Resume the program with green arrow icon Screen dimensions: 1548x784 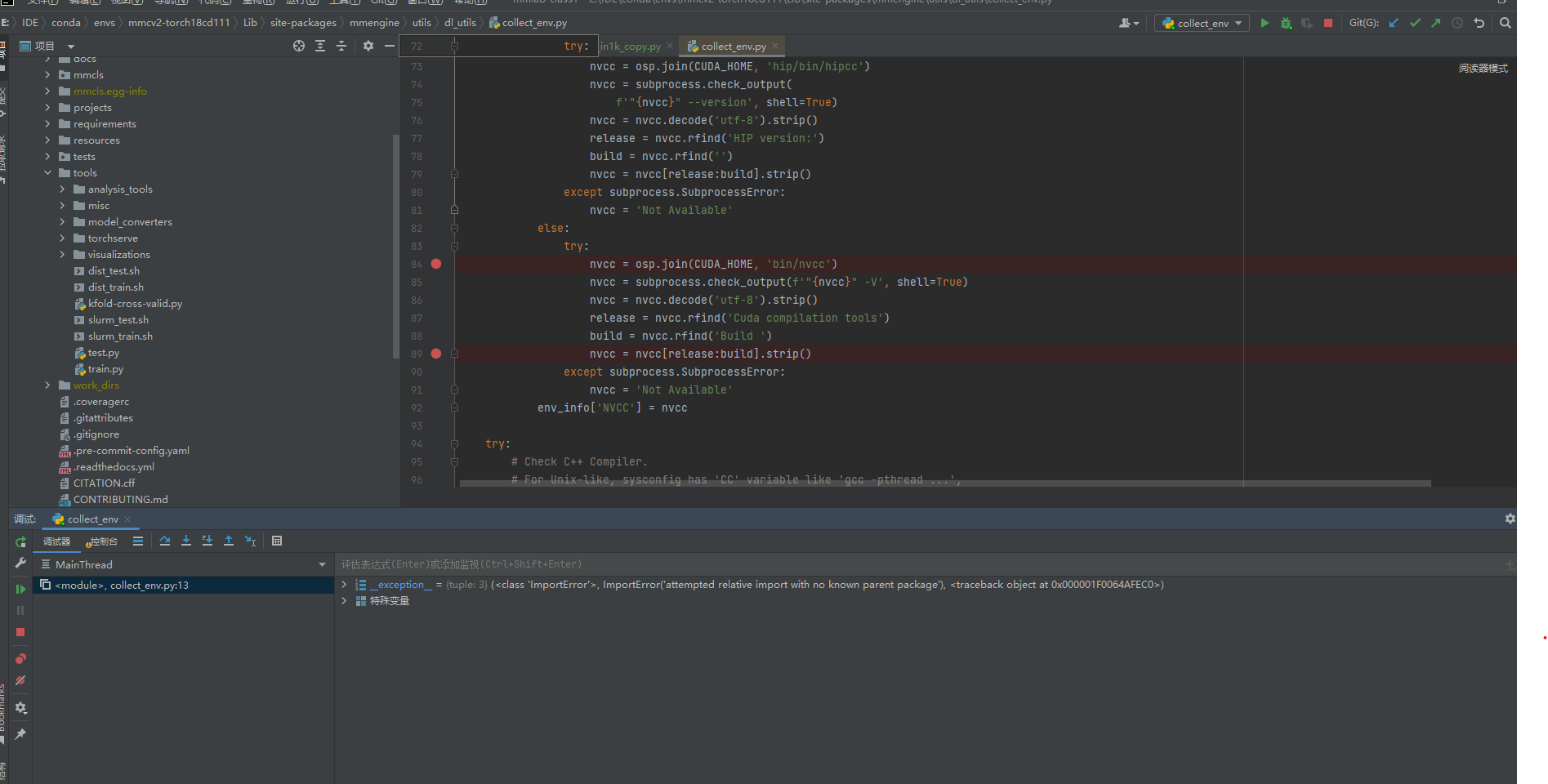tap(20, 590)
